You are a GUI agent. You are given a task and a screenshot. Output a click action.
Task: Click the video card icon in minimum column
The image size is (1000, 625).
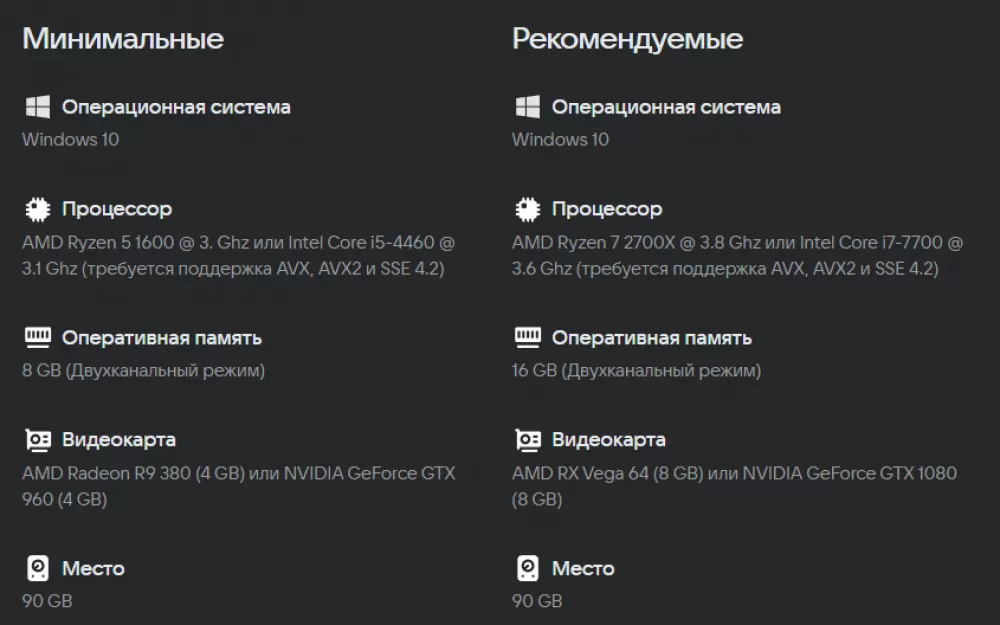[x=38, y=440]
